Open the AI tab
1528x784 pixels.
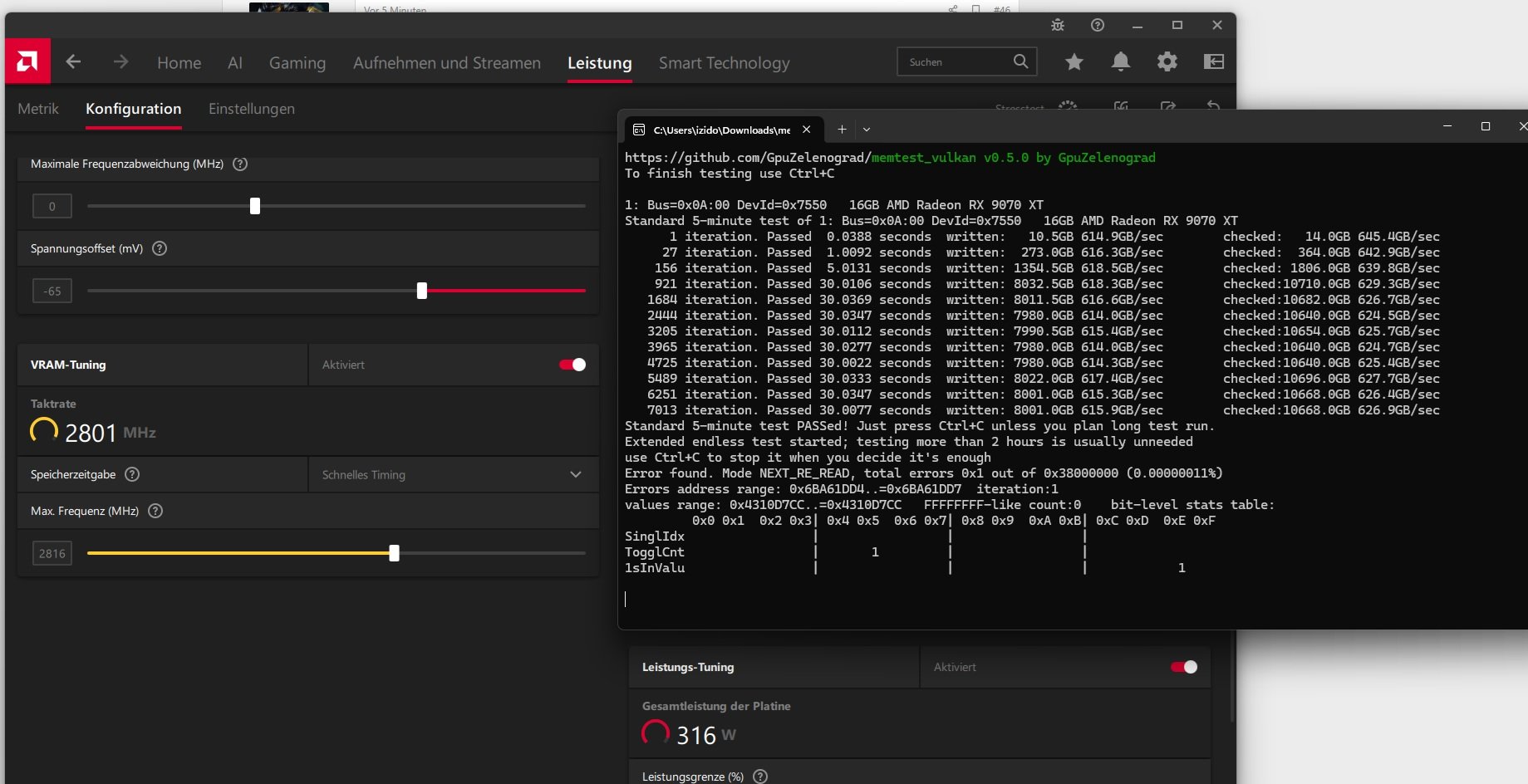235,63
